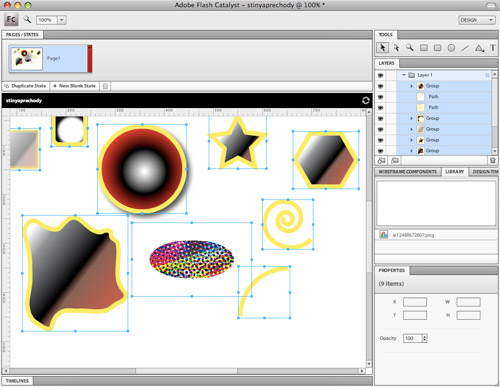Click the canvas horizontal scrollbar thumb

point(186,371)
